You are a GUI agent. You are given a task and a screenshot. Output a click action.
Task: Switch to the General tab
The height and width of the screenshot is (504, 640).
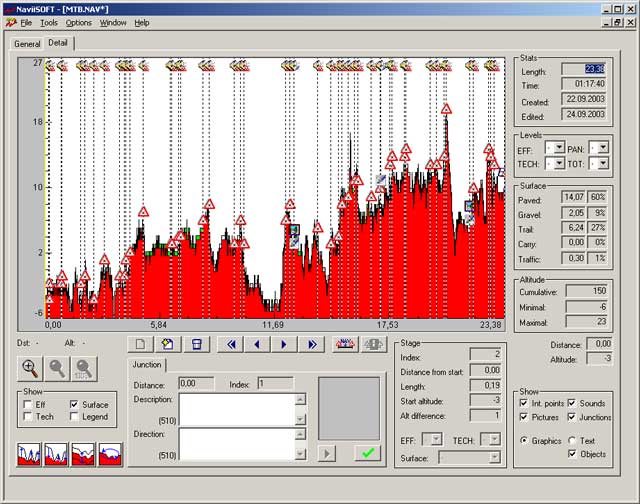coord(27,44)
